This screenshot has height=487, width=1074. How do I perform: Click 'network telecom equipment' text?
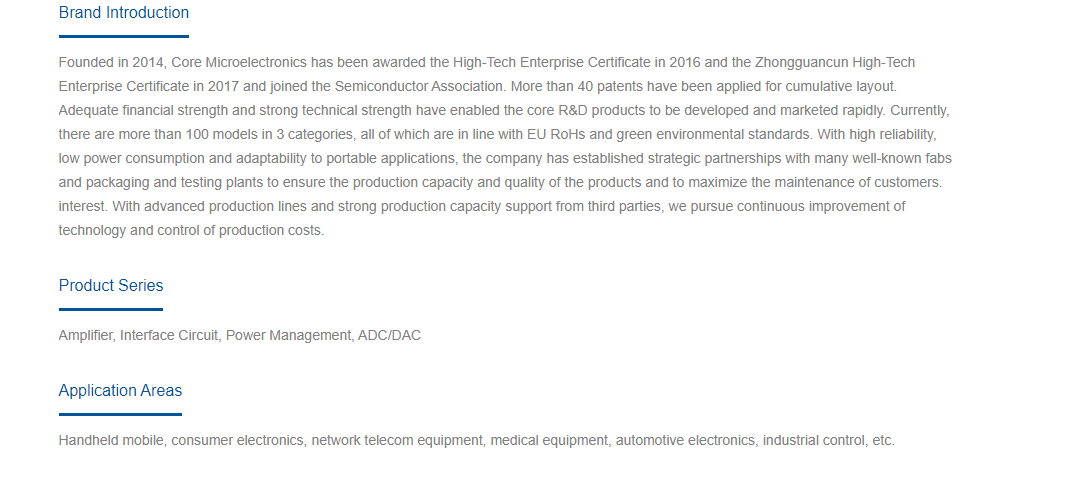(397, 440)
